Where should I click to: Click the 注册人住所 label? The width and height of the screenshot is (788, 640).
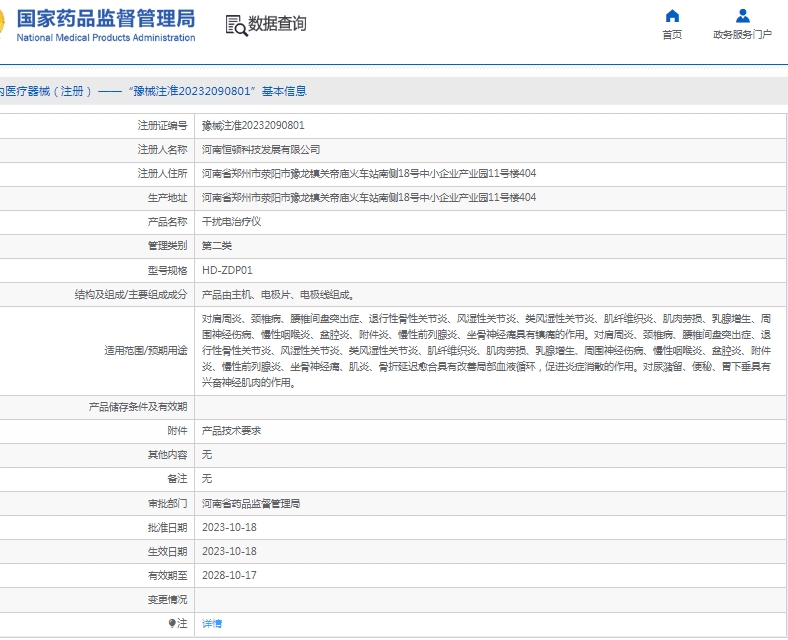coord(162,174)
